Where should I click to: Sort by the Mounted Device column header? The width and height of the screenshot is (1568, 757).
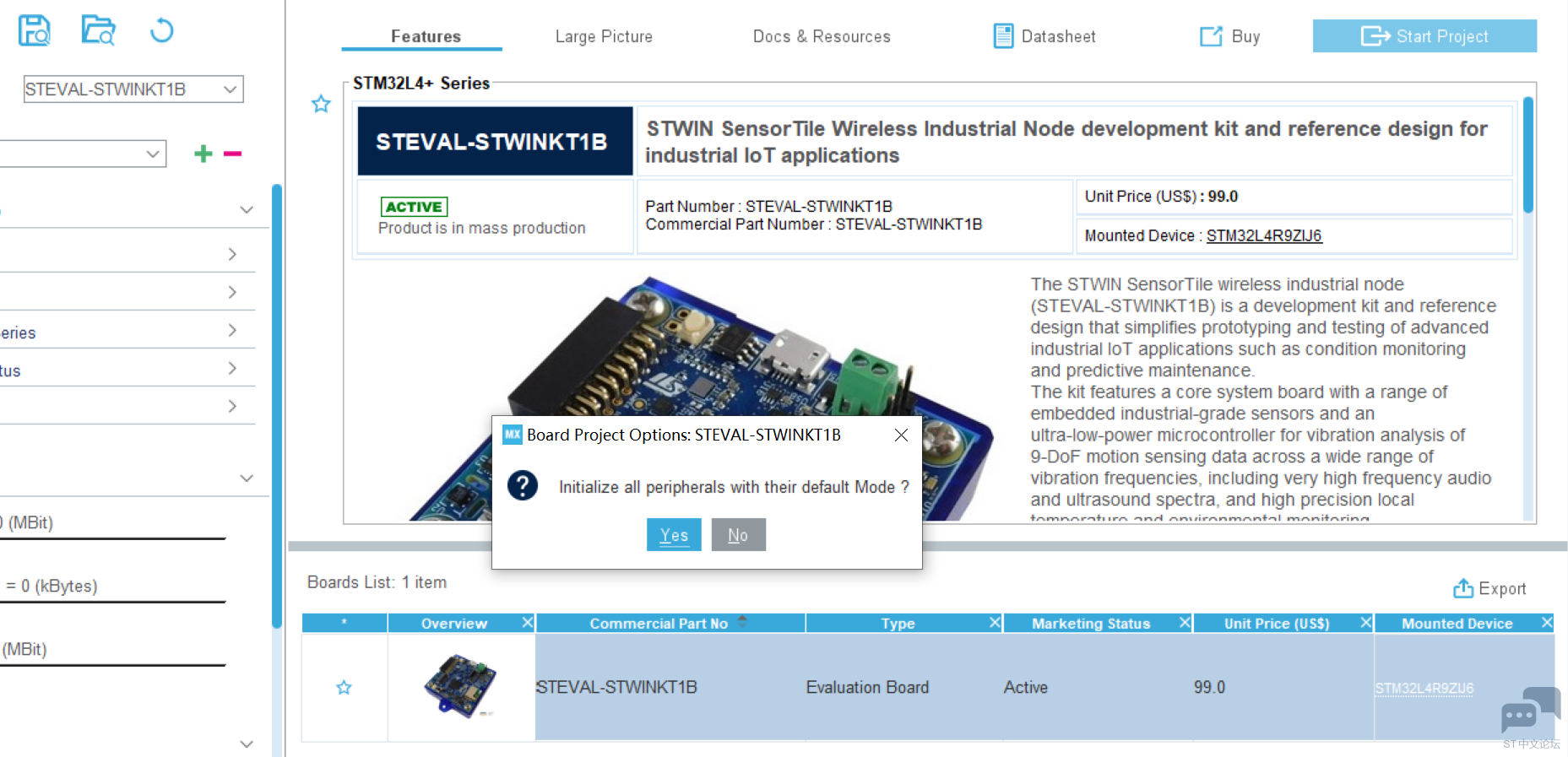[x=1457, y=624]
